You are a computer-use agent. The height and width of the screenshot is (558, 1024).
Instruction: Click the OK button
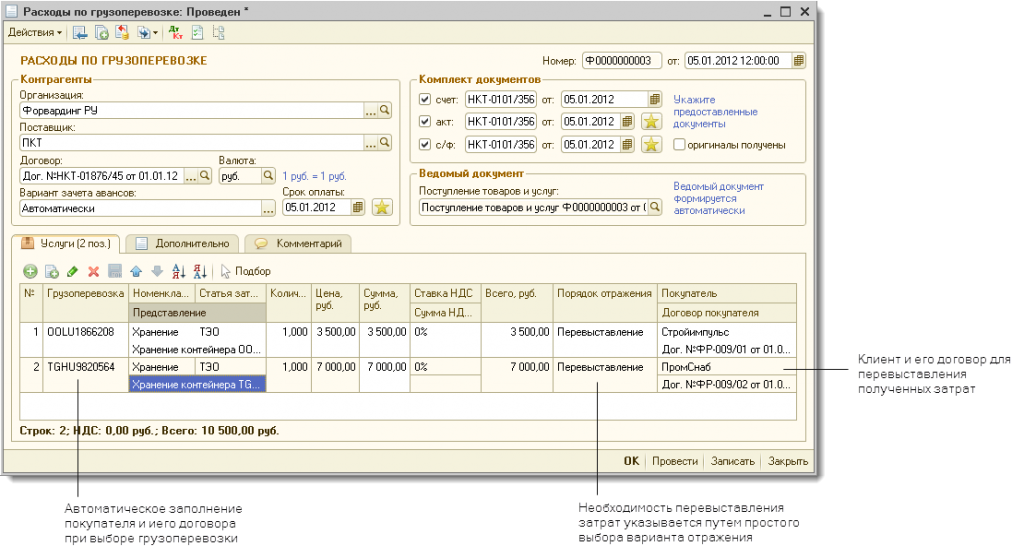click(631, 461)
